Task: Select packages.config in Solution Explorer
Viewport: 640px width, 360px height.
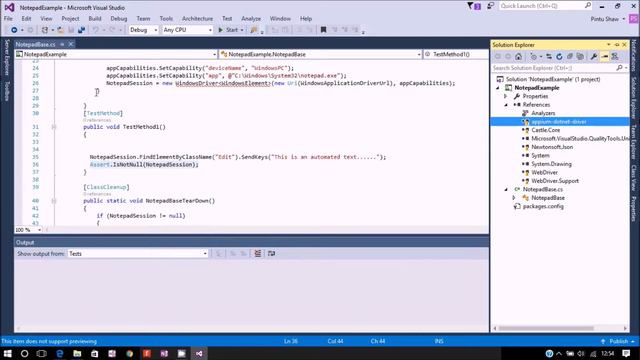Action: click(543, 207)
